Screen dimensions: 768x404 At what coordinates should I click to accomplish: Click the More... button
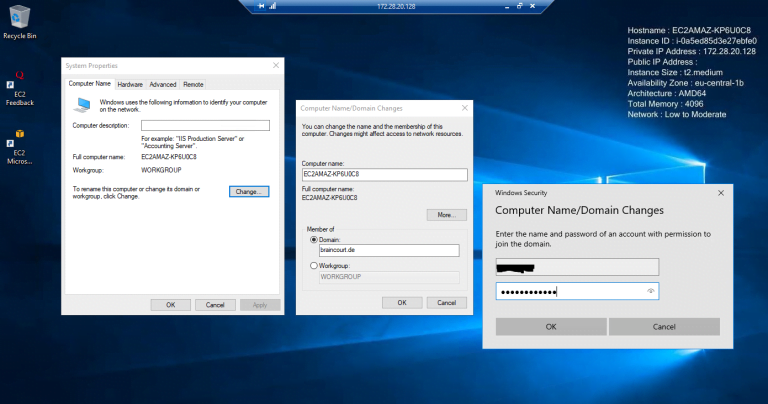pos(446,215)
